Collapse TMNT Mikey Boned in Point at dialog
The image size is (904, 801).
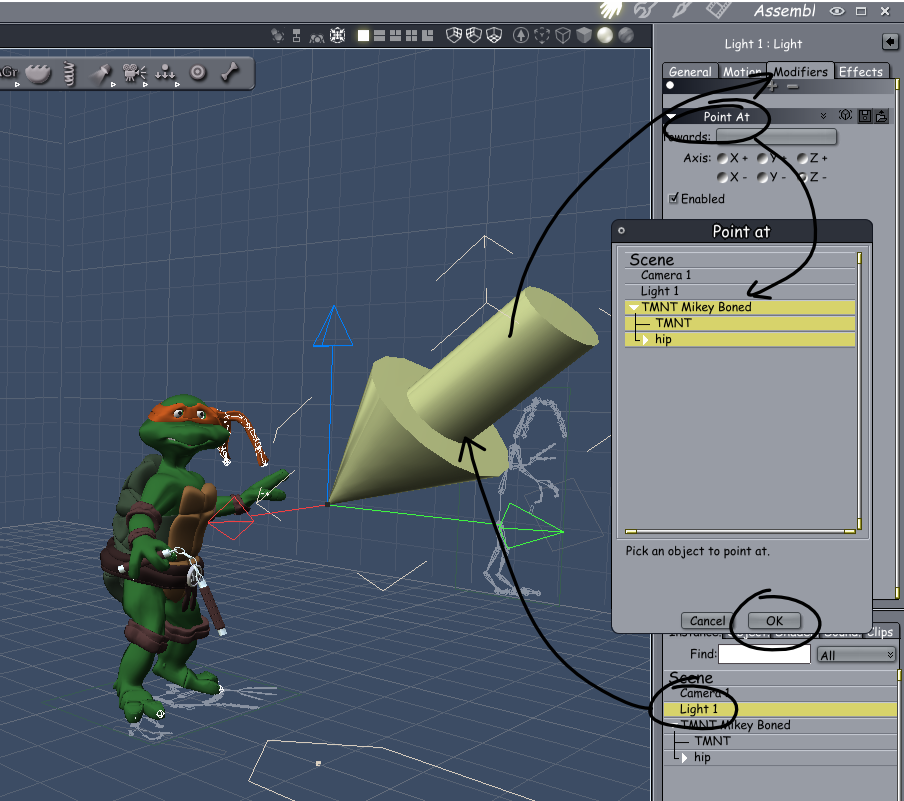(634, 307)
